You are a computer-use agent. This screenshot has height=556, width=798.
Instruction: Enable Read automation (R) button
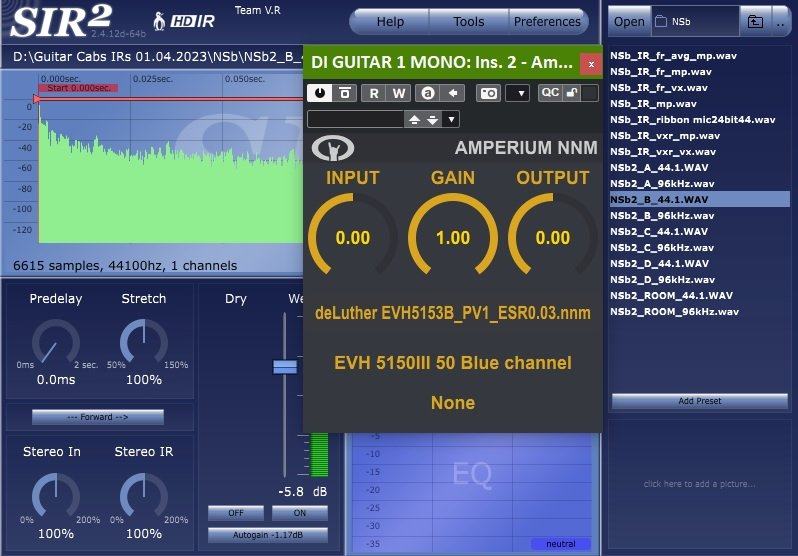pyautogui.click(x=374, y=93)
